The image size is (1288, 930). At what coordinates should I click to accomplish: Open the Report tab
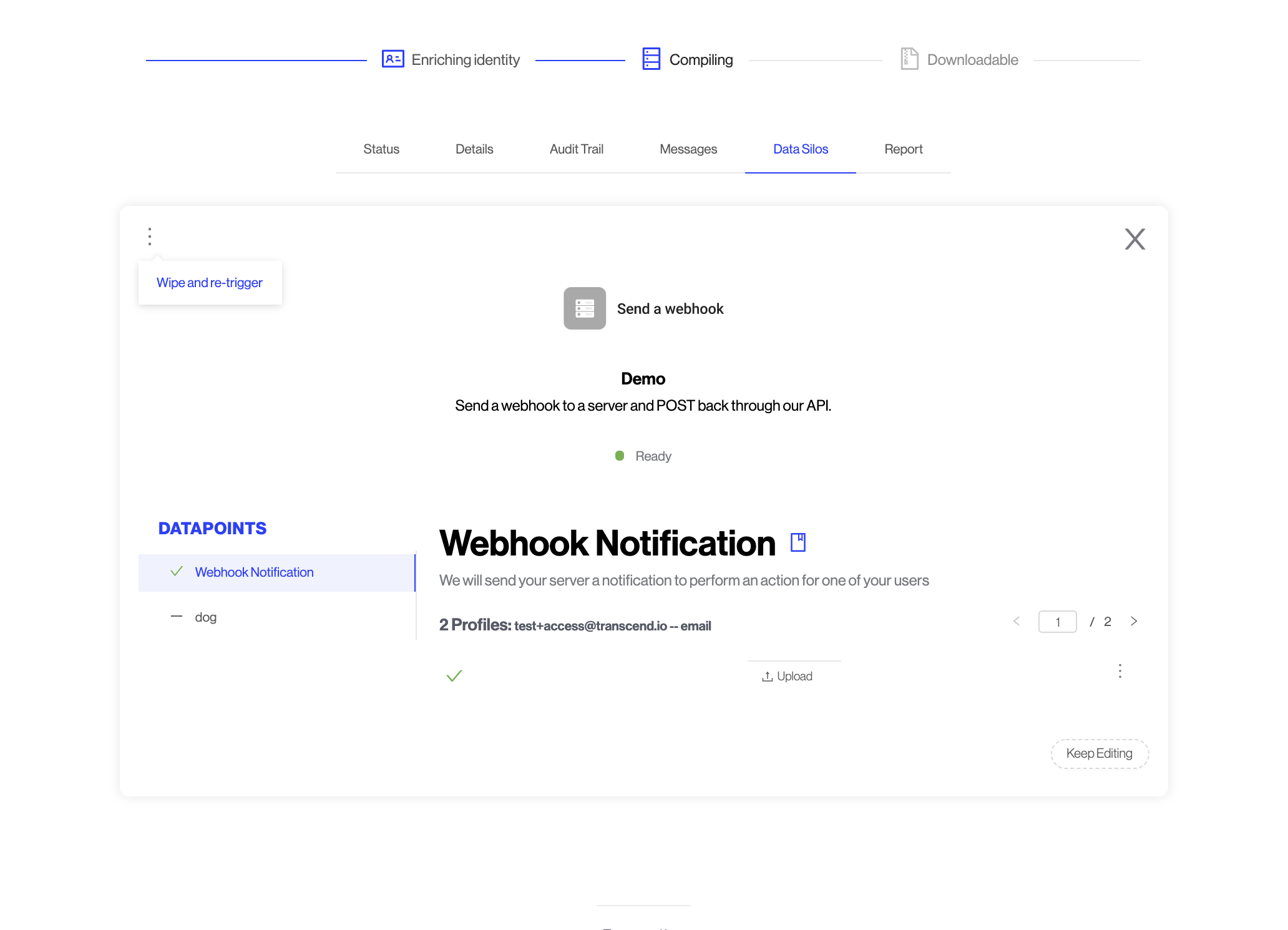tap(904, 149)
